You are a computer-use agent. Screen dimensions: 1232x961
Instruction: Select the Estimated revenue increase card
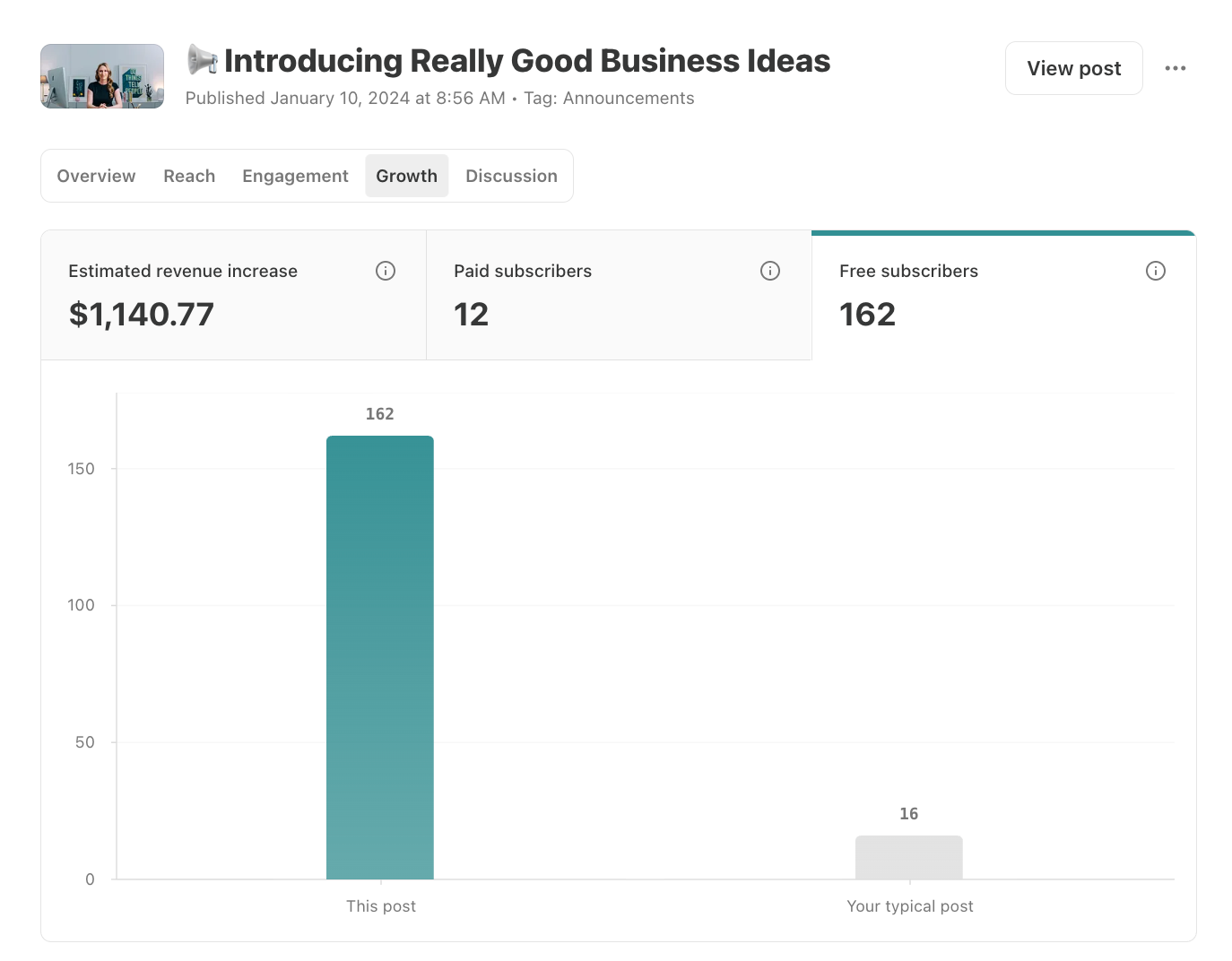[x=233, y=295]
